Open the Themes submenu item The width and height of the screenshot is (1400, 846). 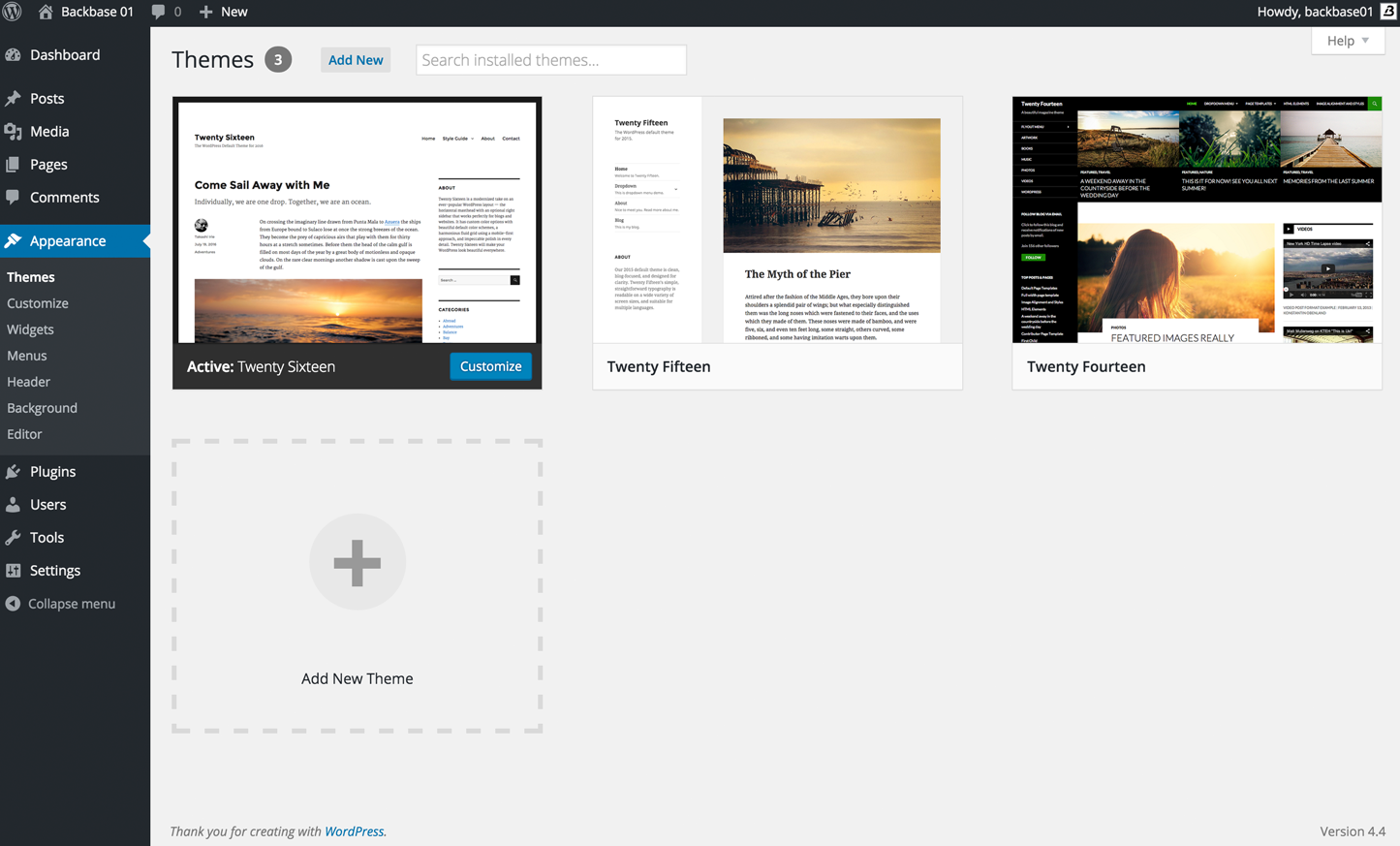tap(31, 277)
